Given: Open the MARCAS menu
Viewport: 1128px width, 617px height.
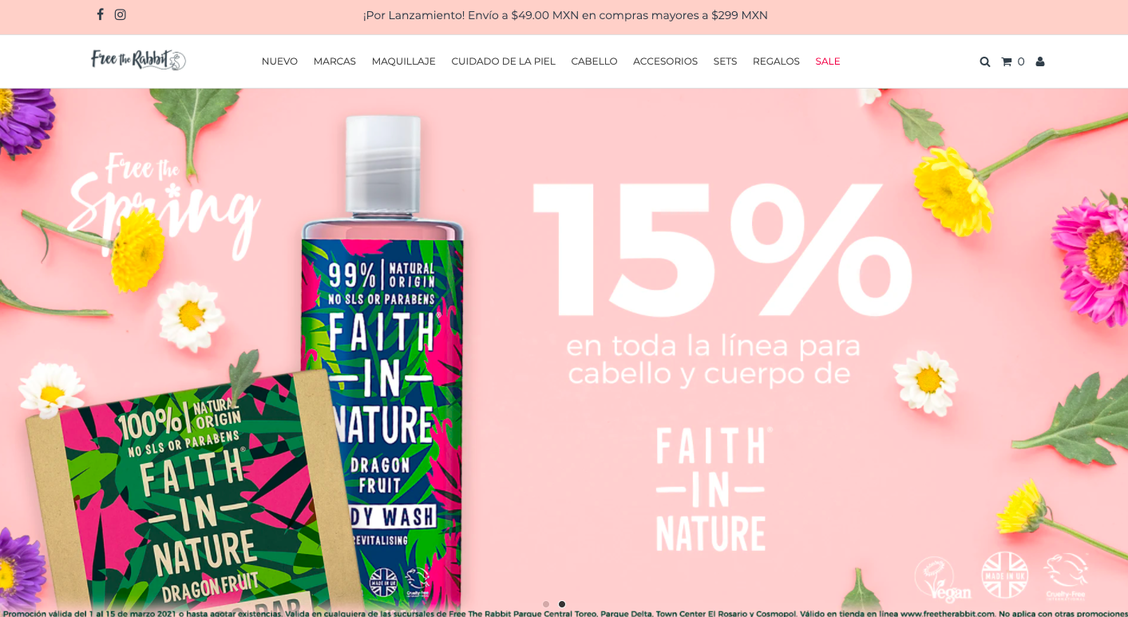Looking at the screenshot, I should click(335, 62).
